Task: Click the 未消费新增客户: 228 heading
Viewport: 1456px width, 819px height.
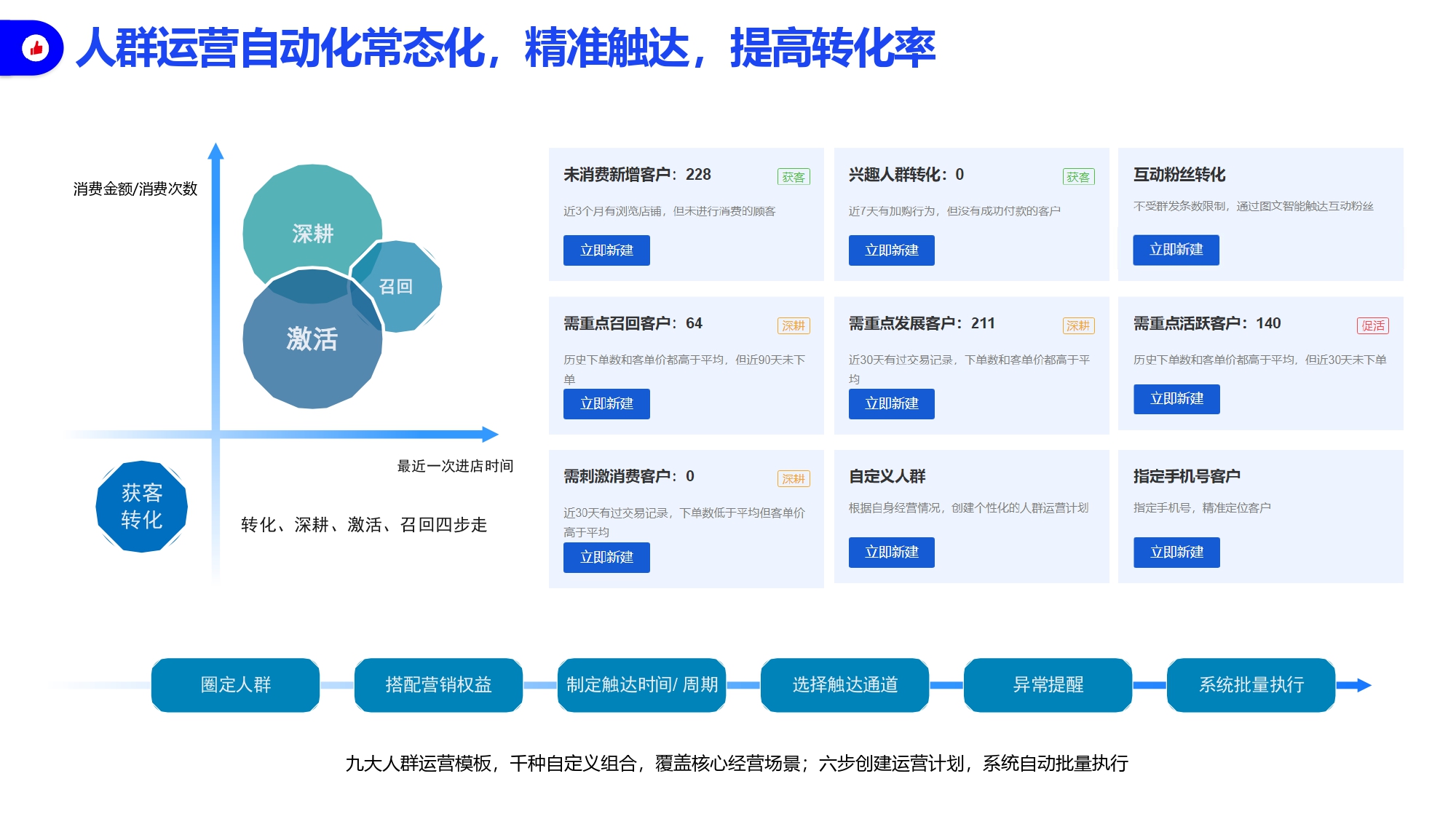Action: 637,175
